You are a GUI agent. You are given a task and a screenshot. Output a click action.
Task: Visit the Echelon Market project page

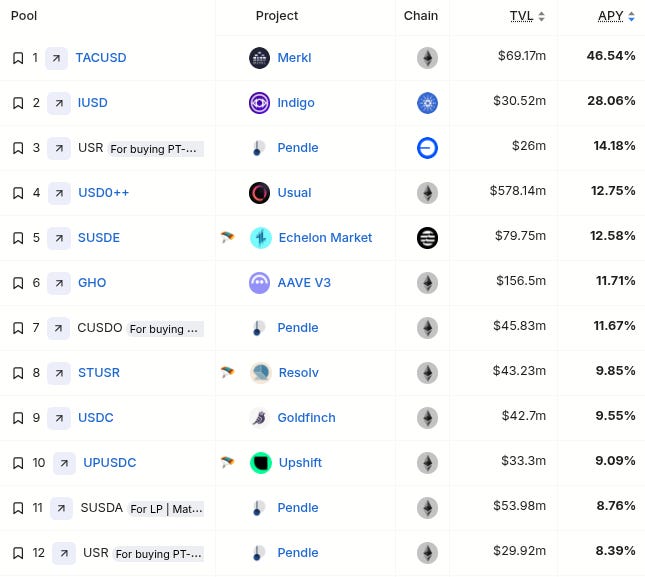point(325,238)
